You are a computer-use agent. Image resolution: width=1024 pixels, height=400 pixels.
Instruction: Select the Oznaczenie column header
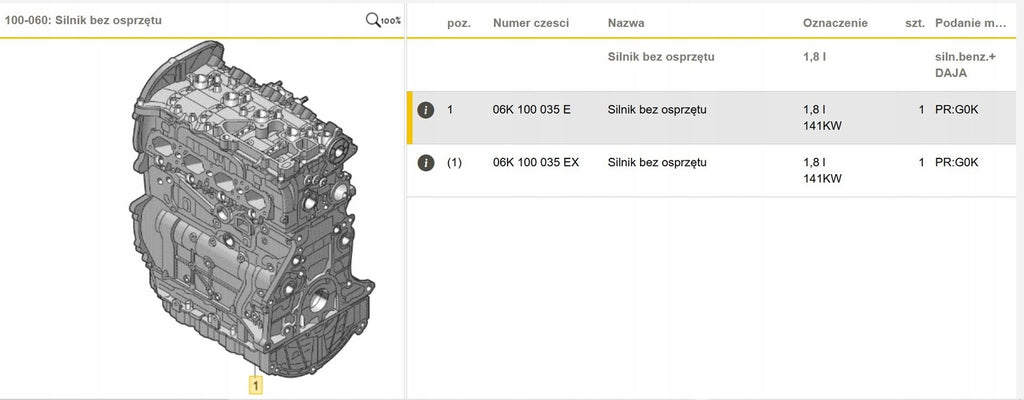(x=835, y=22)
